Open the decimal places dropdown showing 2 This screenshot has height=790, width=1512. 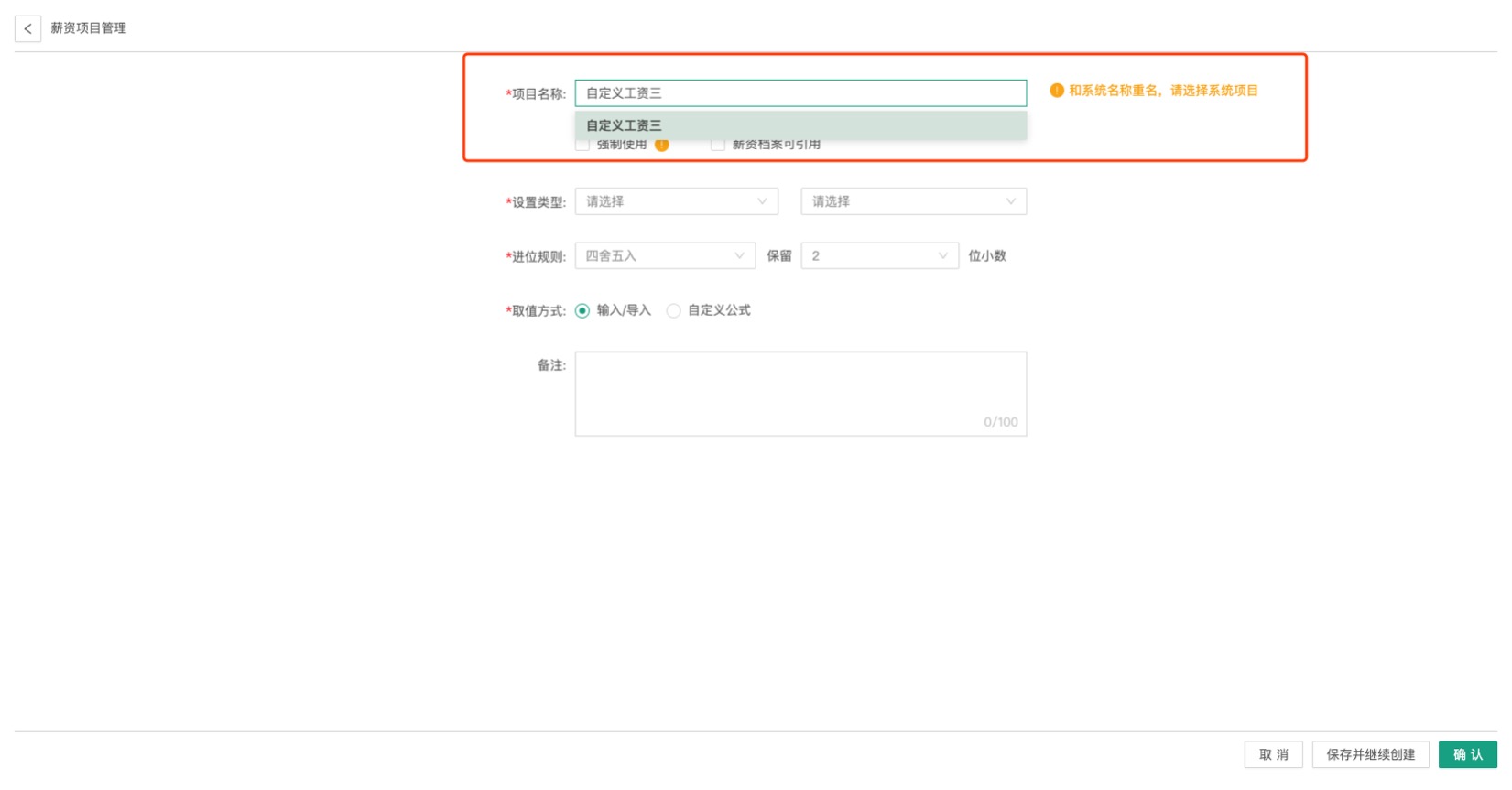point(880,255)
